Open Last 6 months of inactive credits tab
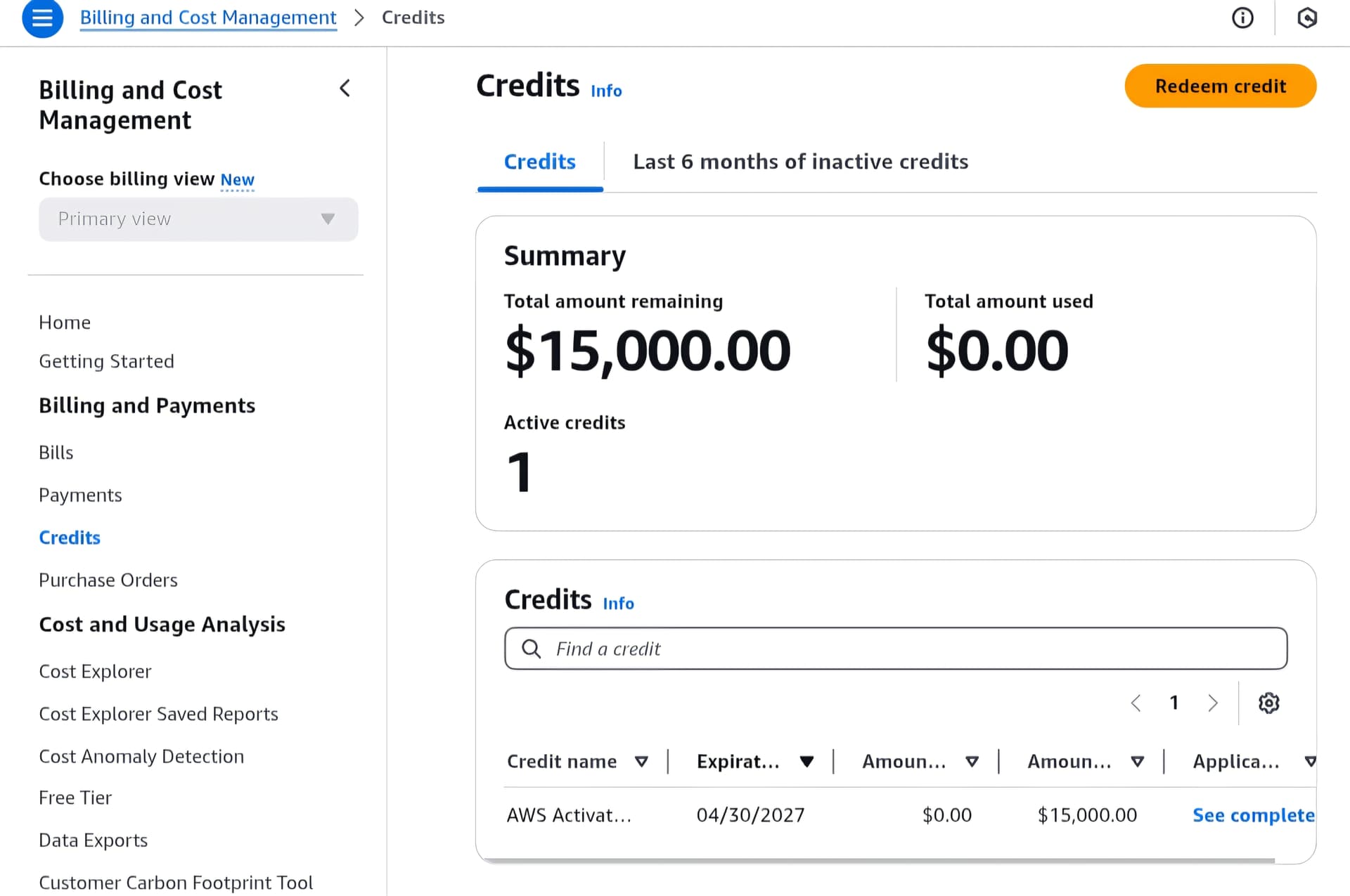The width and height of the screenshot is (1350, 896). (x=800, y=162)
